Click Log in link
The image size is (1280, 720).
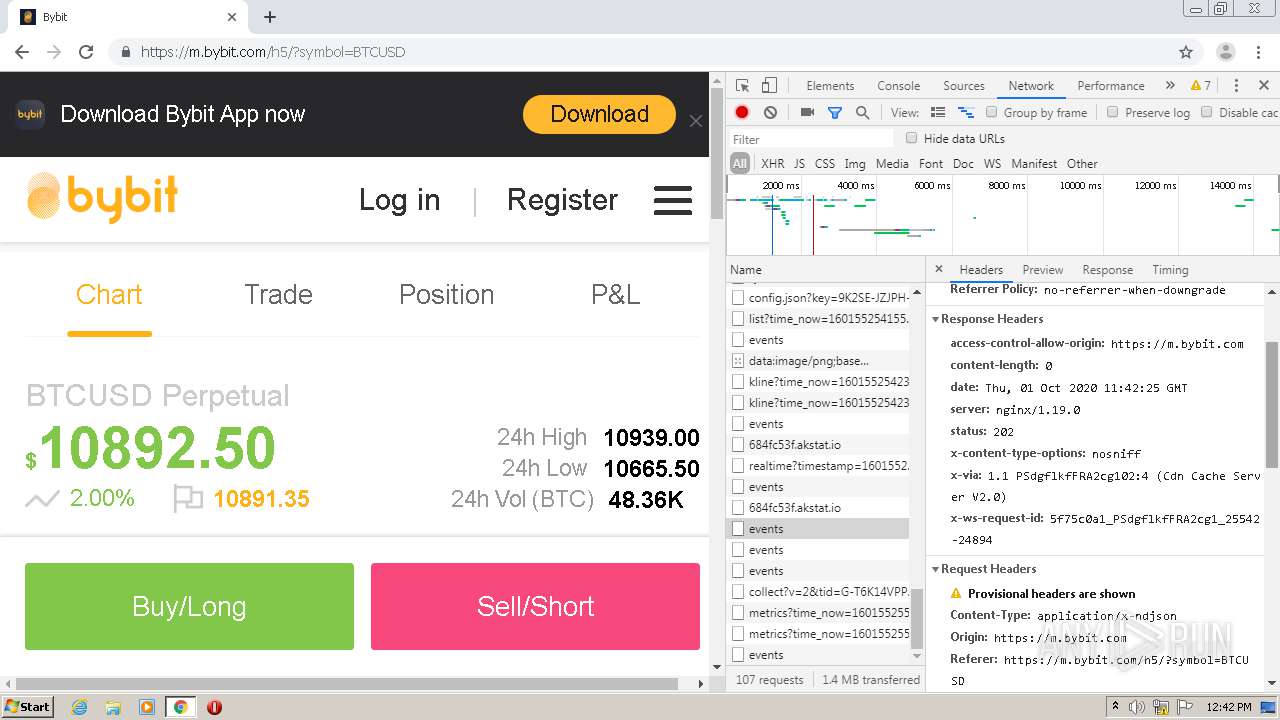[399, 200]
